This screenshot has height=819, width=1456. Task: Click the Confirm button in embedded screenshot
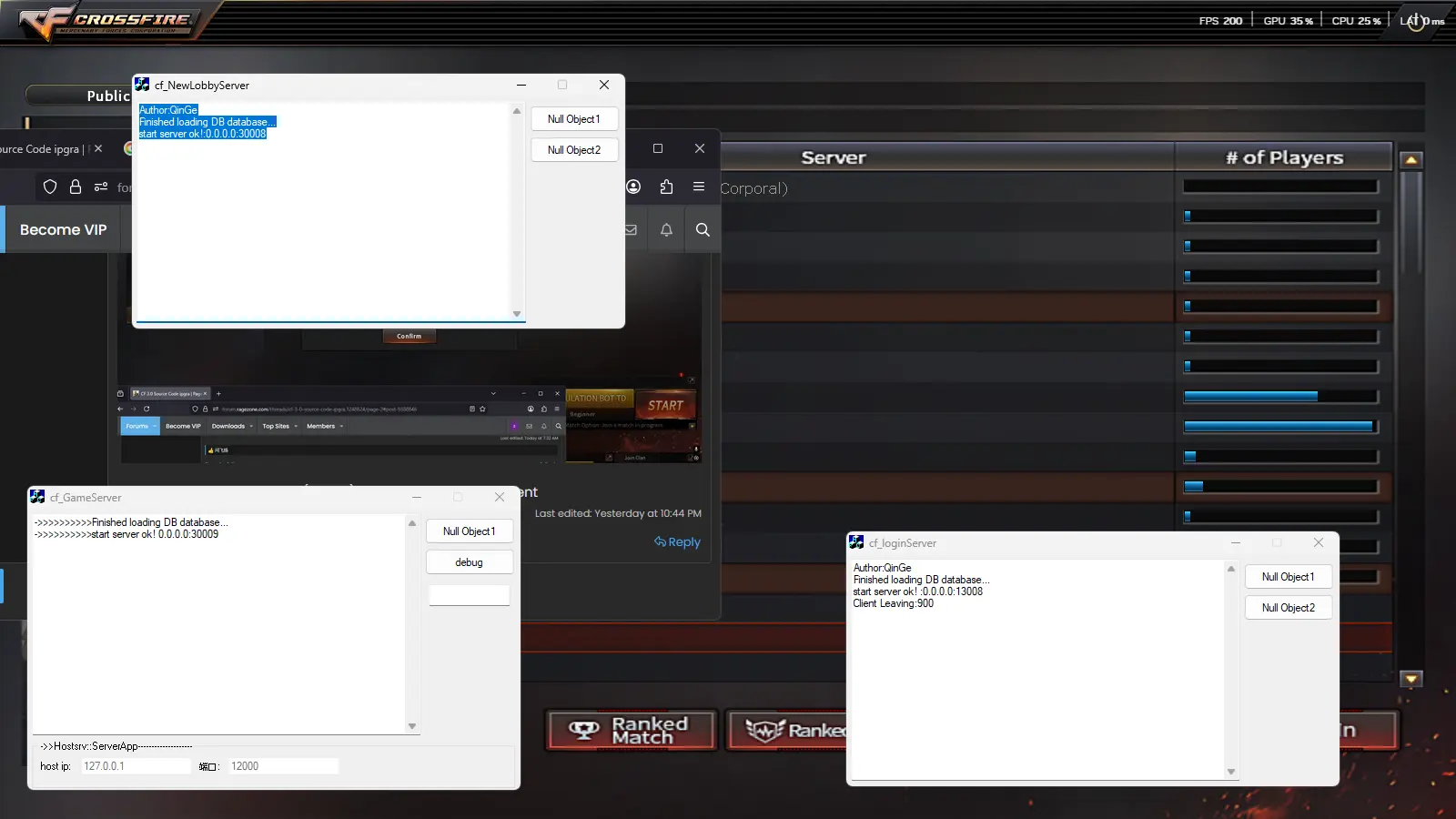[409, 336]
